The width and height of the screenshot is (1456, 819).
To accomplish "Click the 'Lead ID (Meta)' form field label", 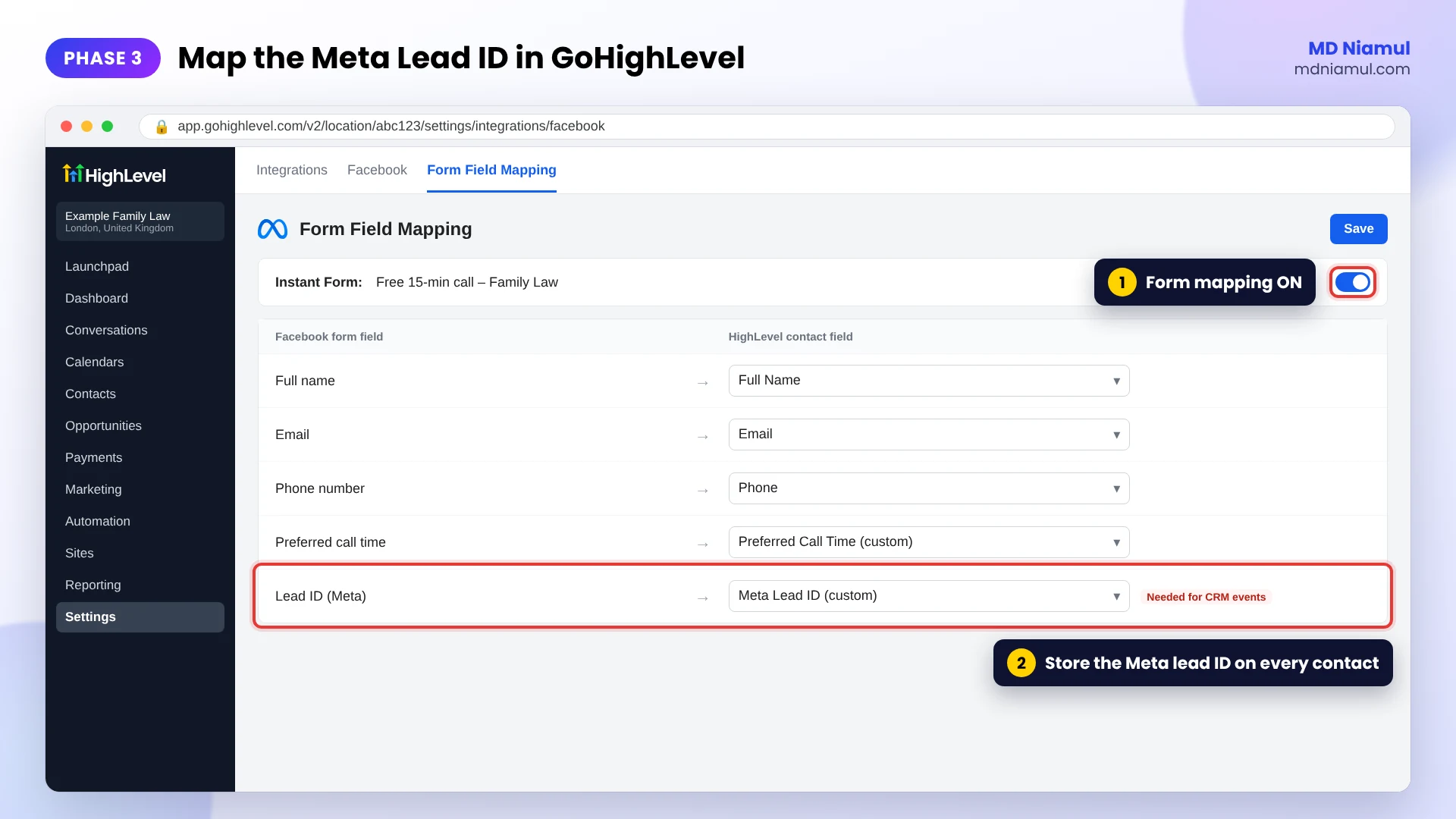I will (x=321, y=596).
